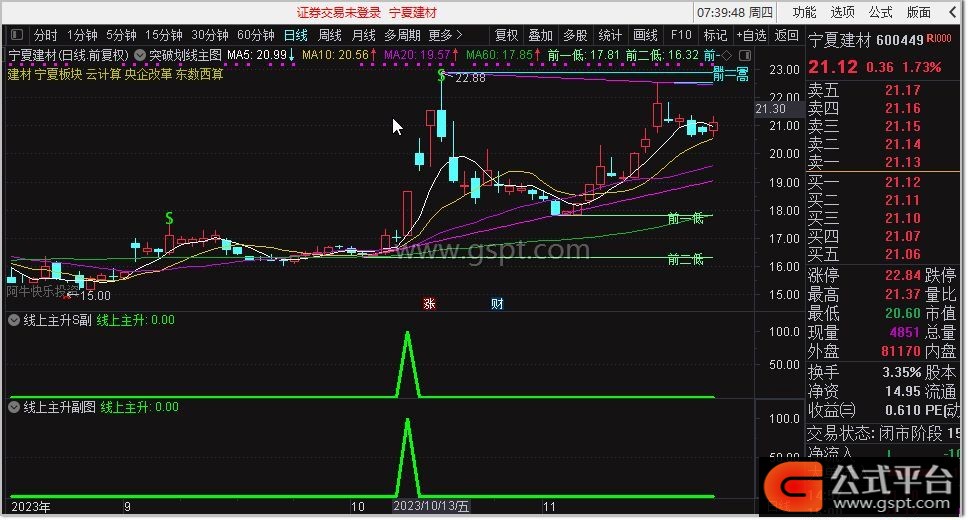This screenshot has width=969, height=520.
Task: Switch to 周线 weekly chart
Action: pos(329,35)
